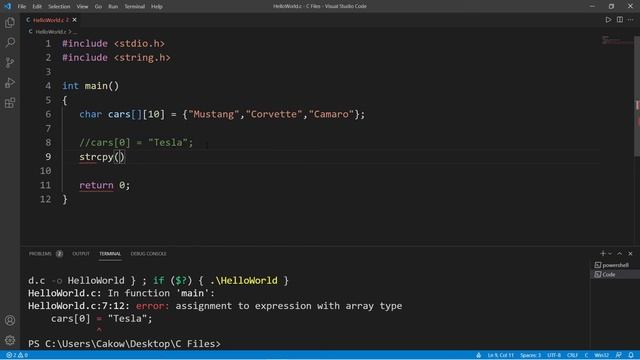Viewport: 640px width, 360px height.
Task: Open the terminal launch profile dropdown arrow
Action: (x=610, y=253)
